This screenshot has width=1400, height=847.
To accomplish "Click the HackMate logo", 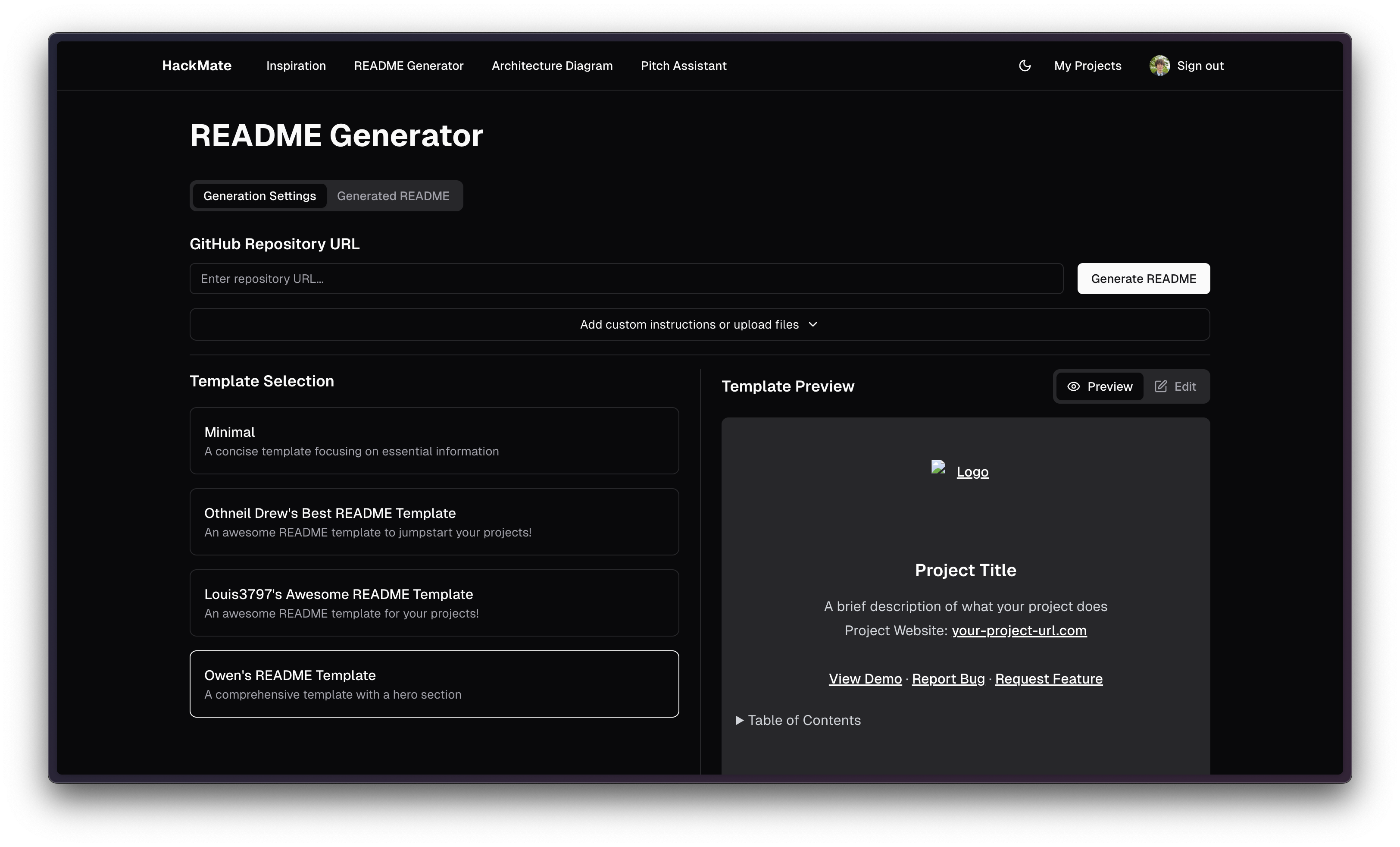I will pos(197,66).
